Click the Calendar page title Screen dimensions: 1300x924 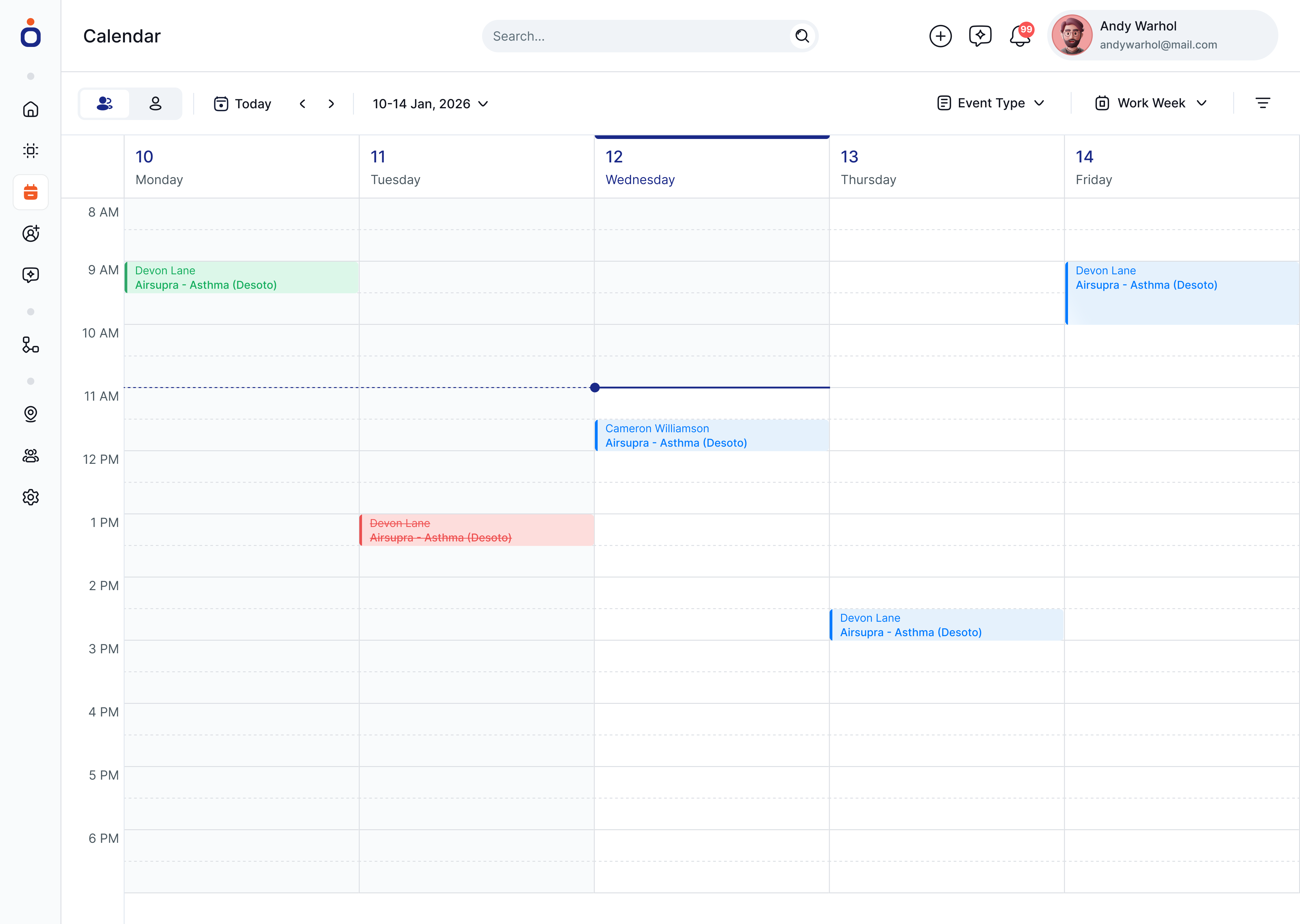[x=122, y=36]
